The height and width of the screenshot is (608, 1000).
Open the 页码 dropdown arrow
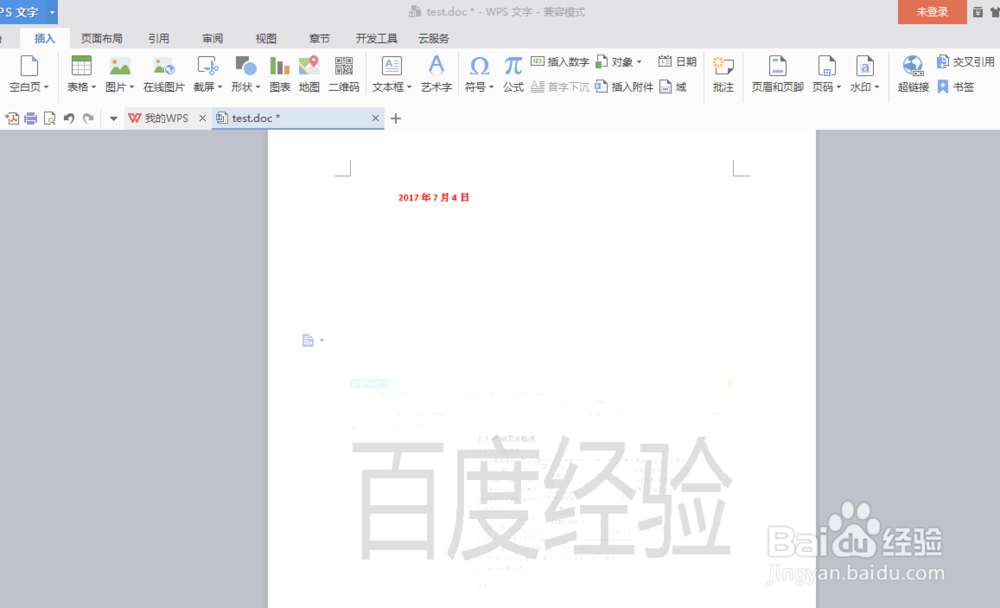pos(839,87)
